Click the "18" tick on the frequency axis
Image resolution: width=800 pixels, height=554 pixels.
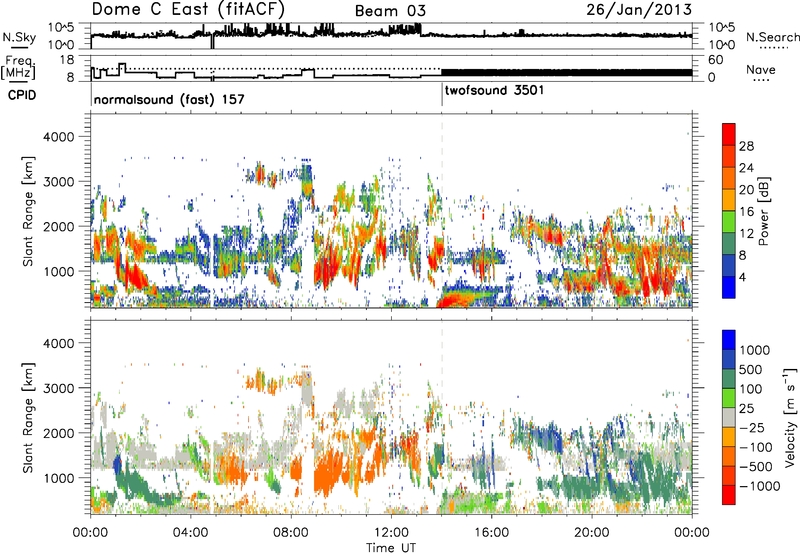67,60
